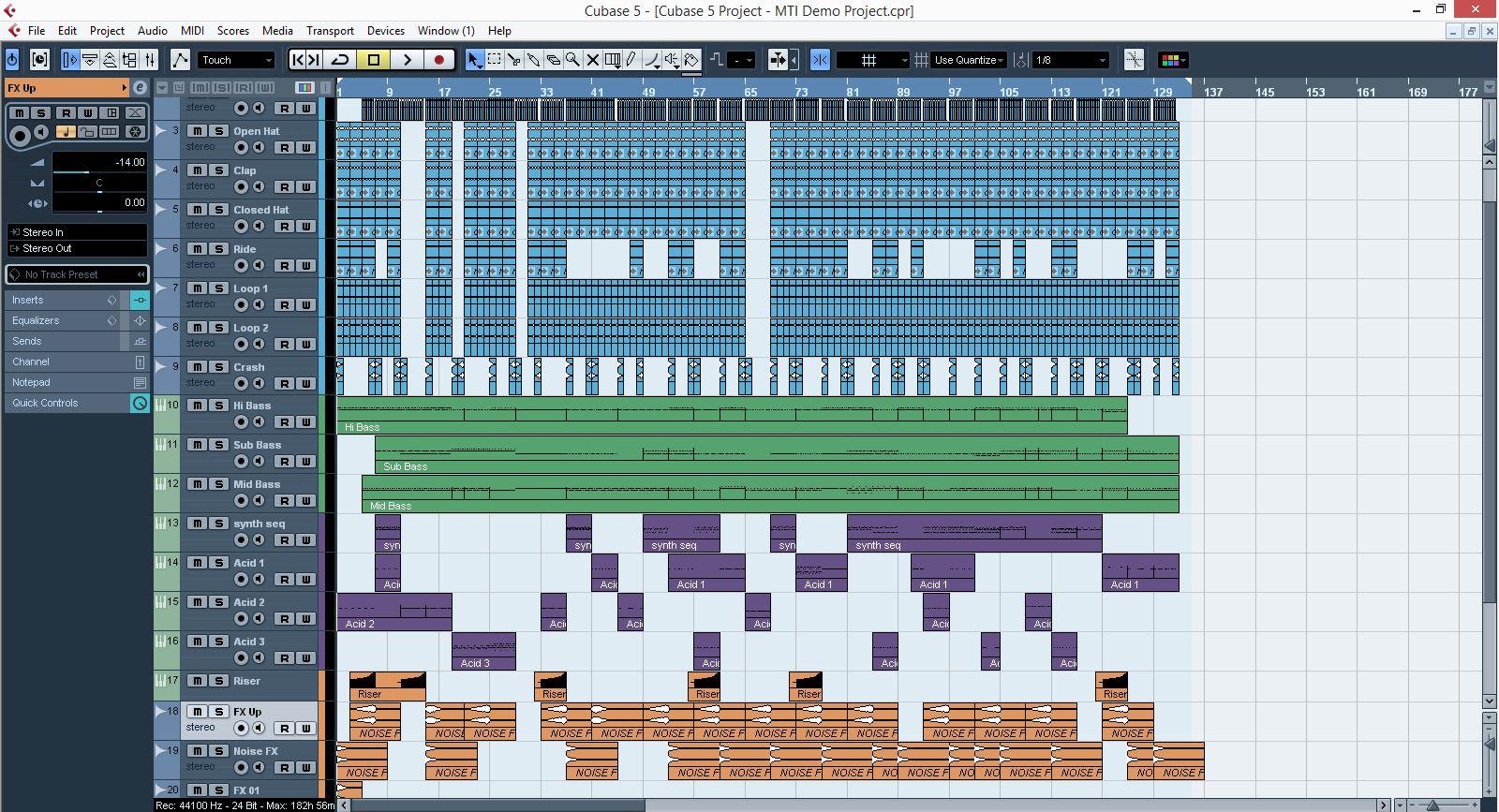Toggle Autoscroll button
Viewport: 1499px width, 812px height.
(779, 60)
